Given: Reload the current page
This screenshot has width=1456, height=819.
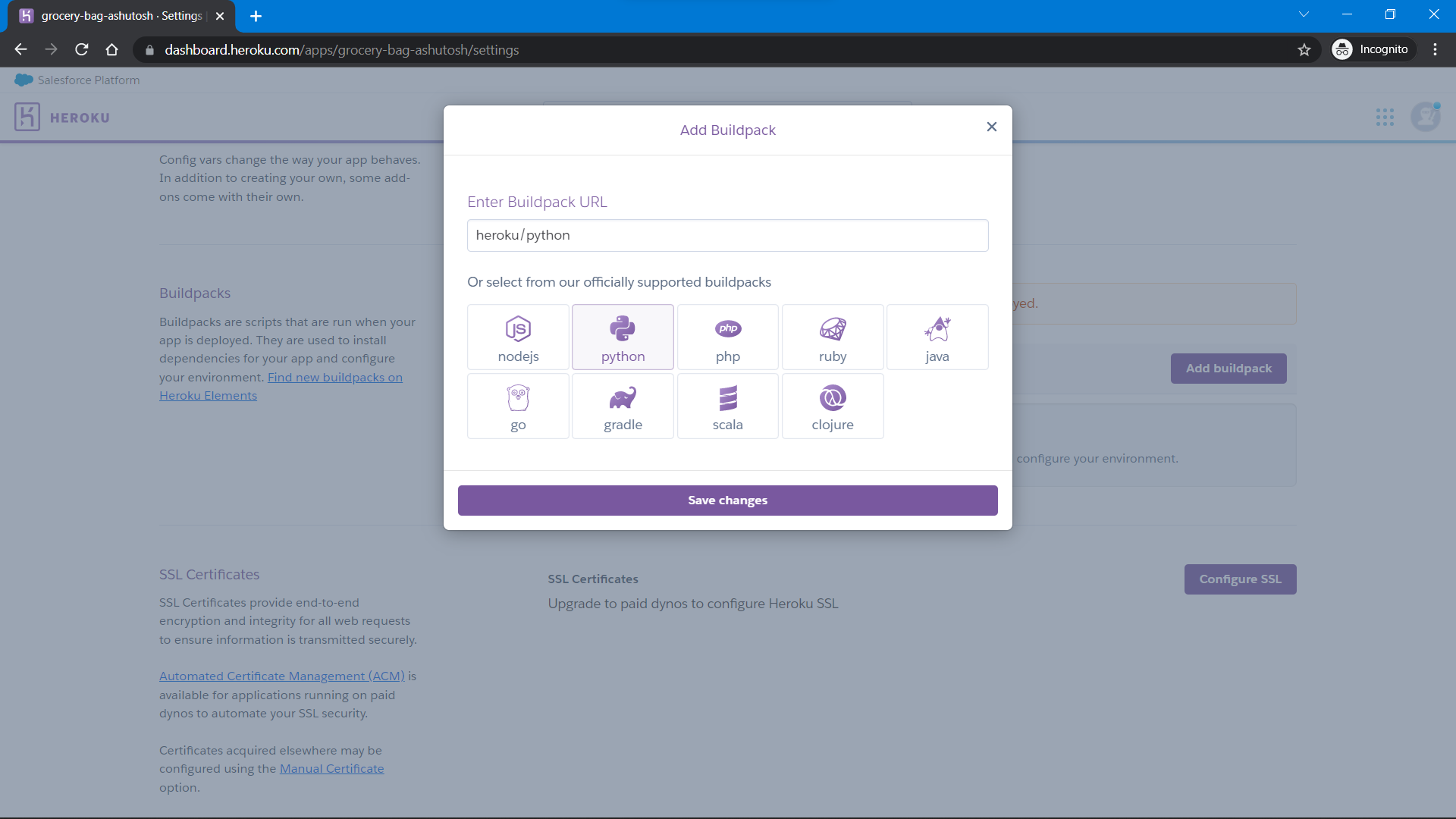Looking at the screenshot, I should [82, 49].
